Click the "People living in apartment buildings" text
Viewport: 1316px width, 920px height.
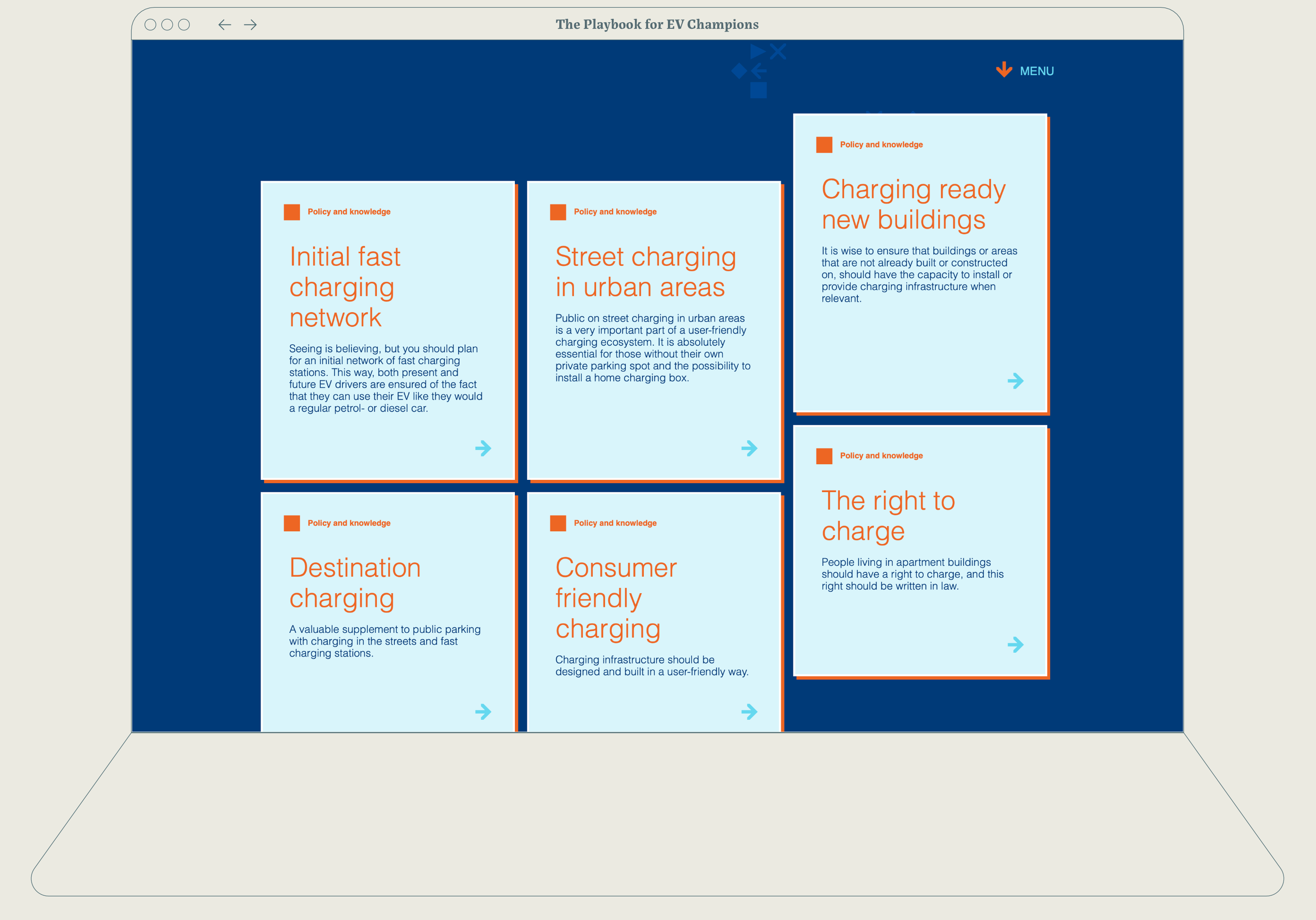913,574
